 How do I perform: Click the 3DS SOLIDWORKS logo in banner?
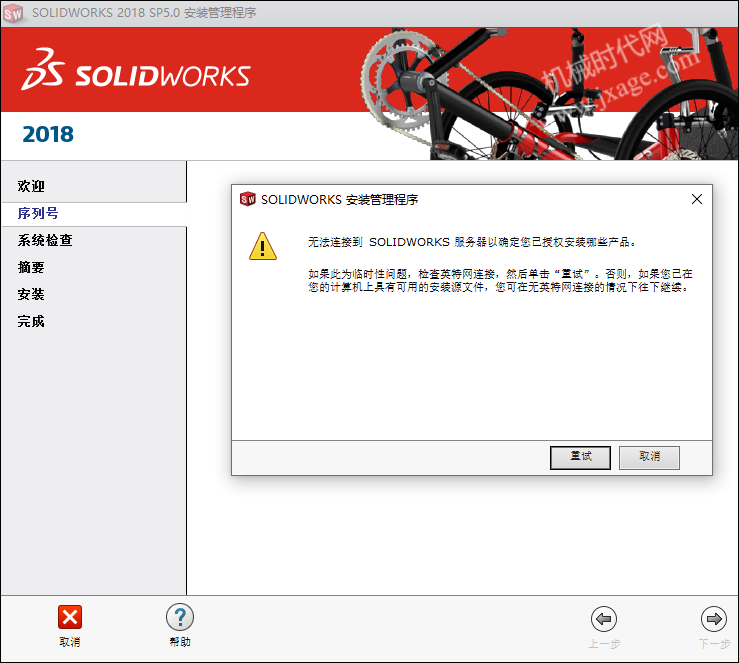pos(136,70)
